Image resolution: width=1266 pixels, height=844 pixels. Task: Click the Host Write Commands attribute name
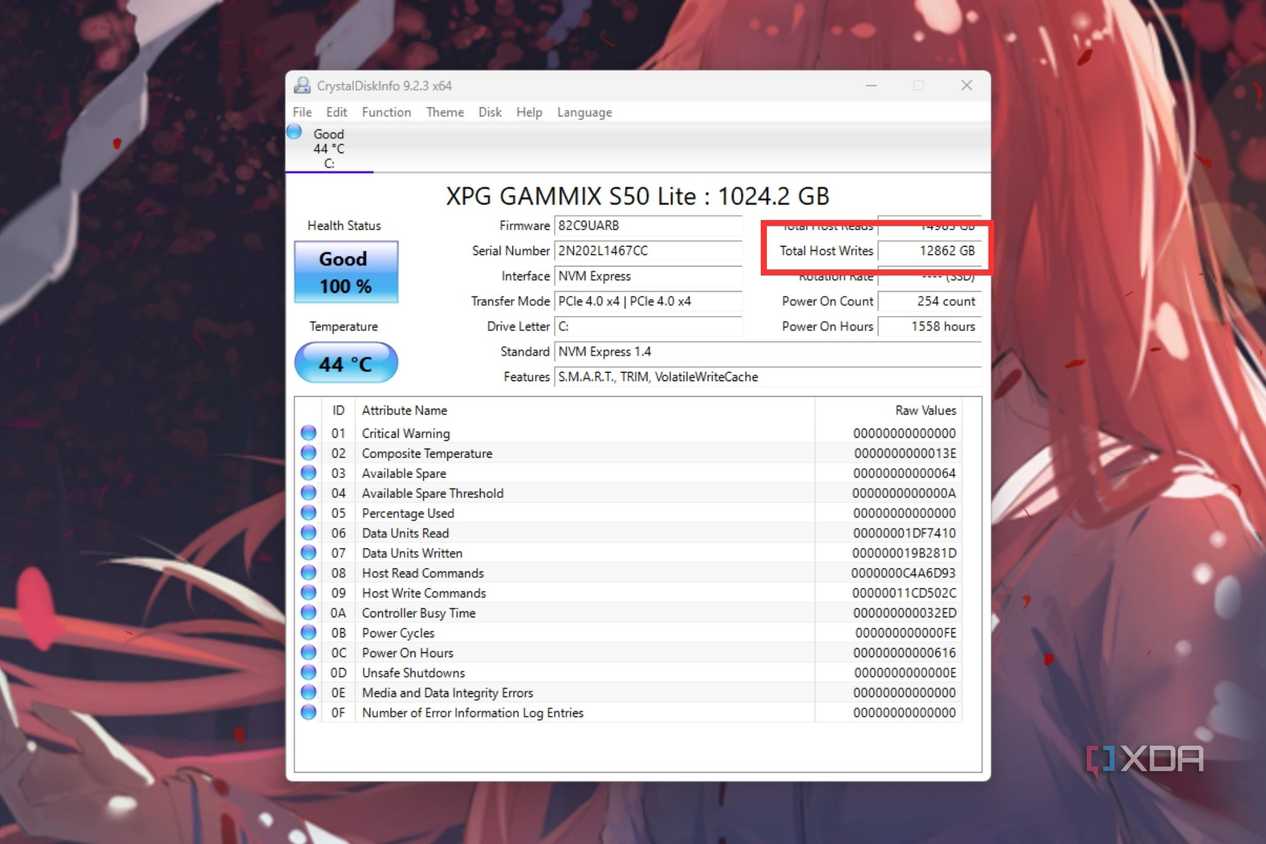pyautogui.click(x=424, y=593)
